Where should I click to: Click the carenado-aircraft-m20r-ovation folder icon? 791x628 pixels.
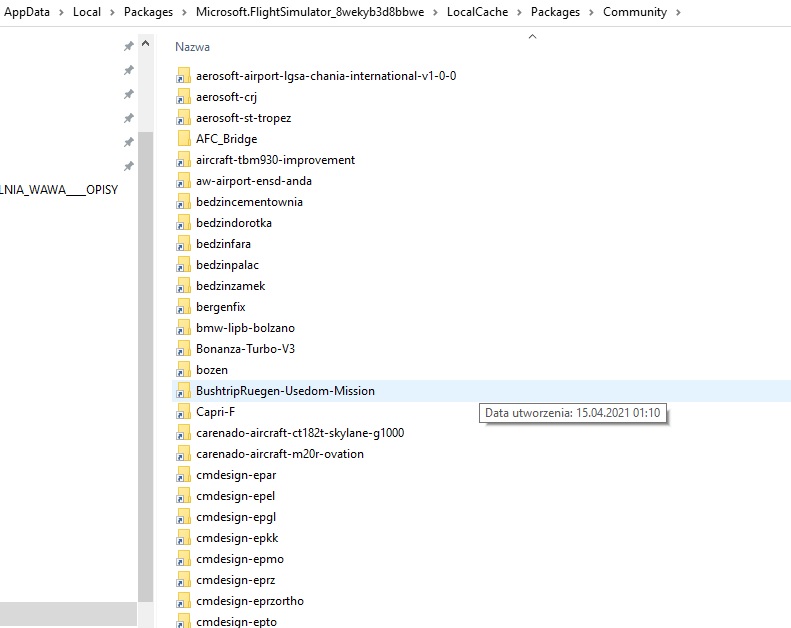183,454
